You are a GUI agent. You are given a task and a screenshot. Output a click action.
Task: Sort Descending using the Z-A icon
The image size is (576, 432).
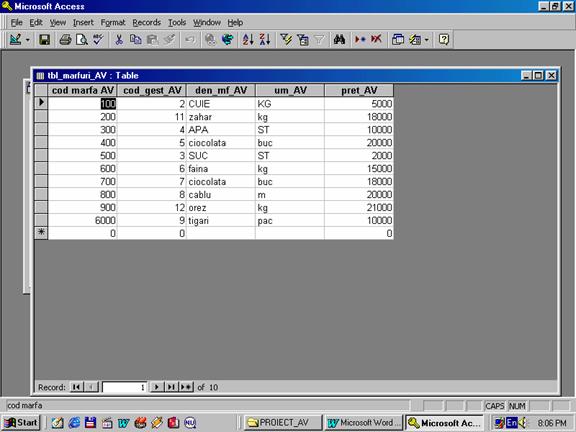[265, 39]
